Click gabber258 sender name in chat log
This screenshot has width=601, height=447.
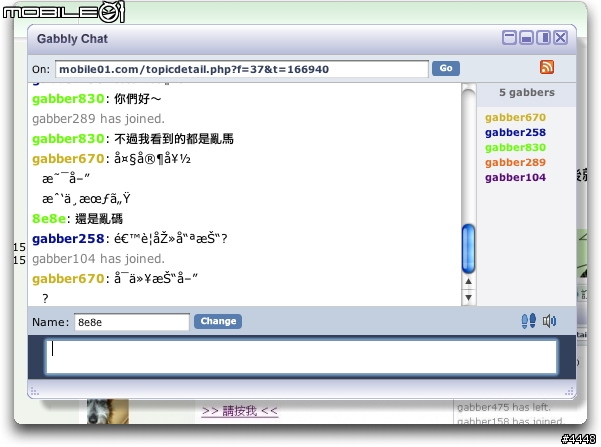pyautogui.click(x=68, y=239)
